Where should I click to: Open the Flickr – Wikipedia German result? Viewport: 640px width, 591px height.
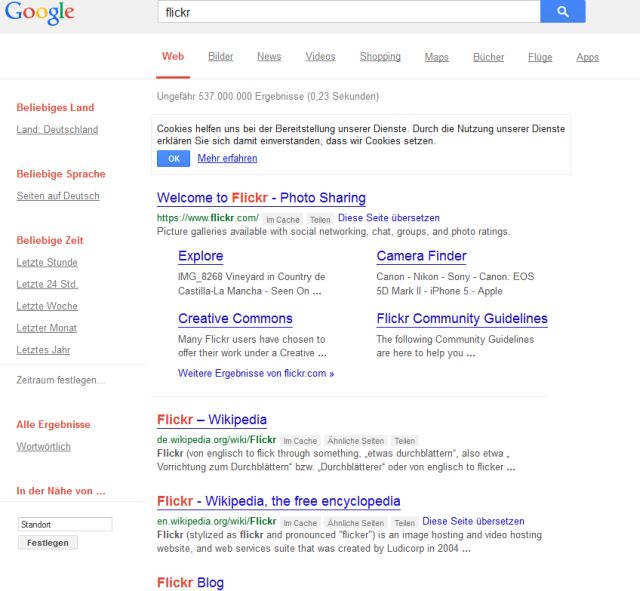point(212,420)
